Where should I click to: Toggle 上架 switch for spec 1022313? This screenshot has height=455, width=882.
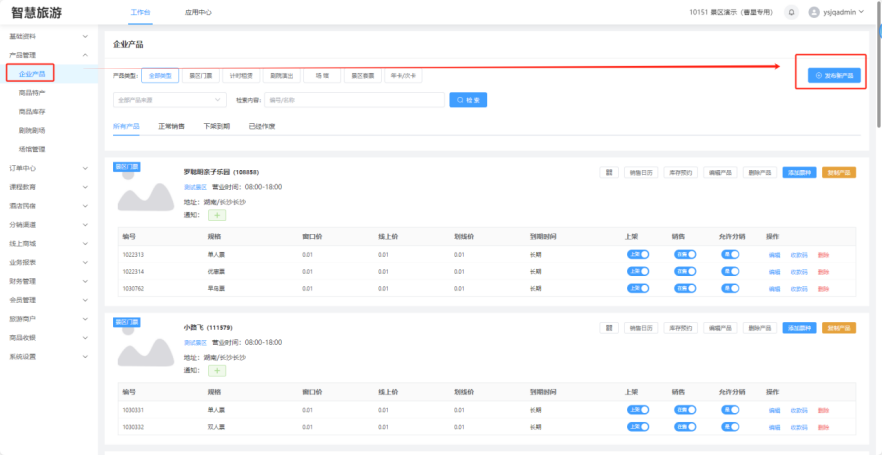point(637,255)
